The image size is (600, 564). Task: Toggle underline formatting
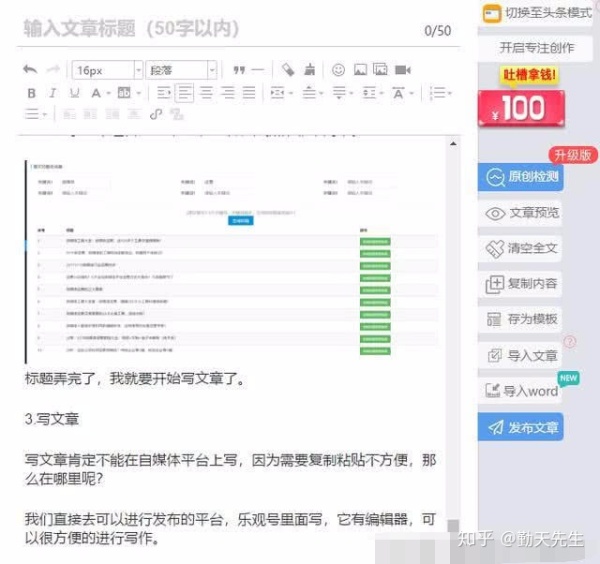pyautogui.click(x=74, y=93)
